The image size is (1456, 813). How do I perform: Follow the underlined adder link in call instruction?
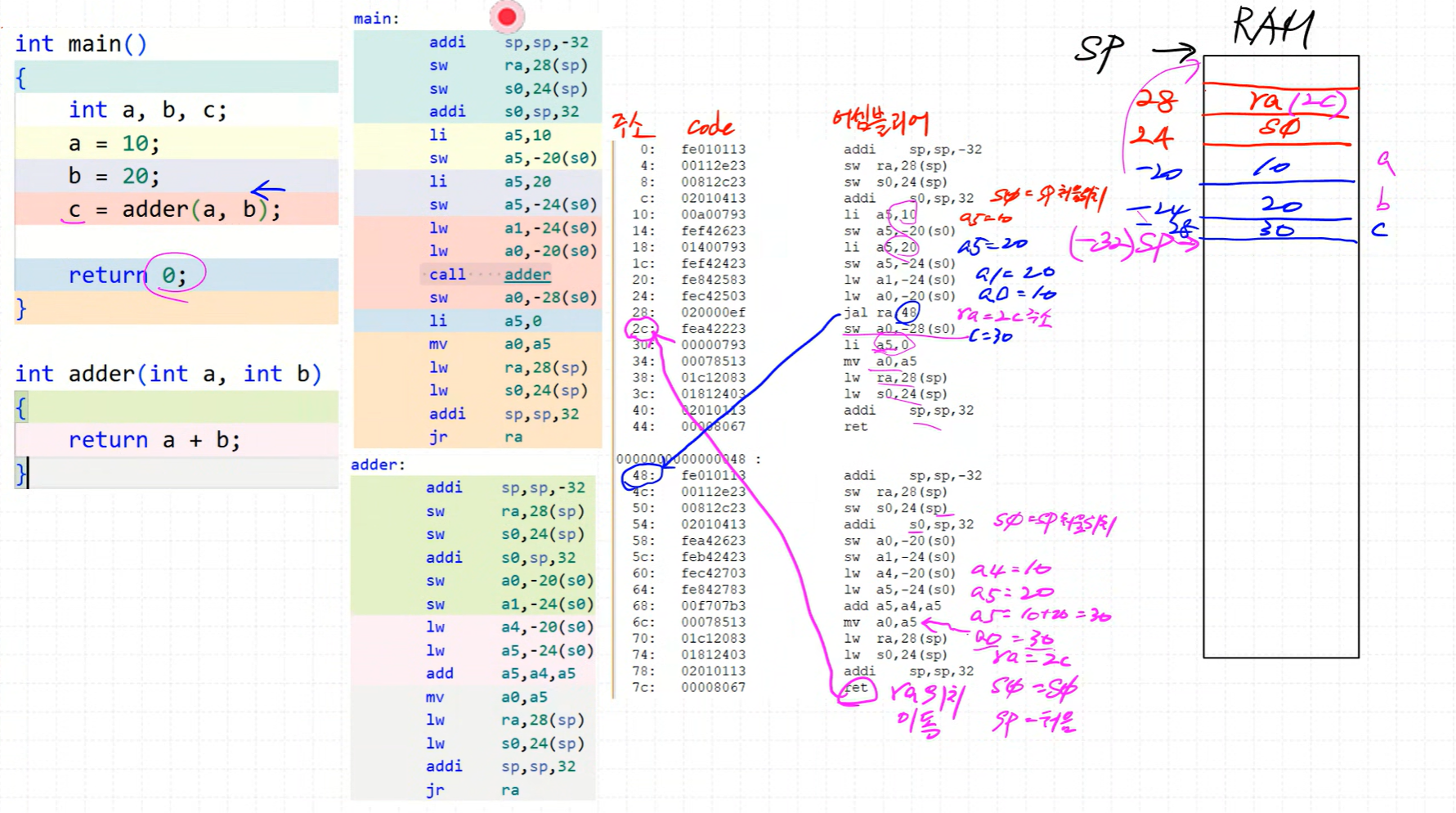527,275
